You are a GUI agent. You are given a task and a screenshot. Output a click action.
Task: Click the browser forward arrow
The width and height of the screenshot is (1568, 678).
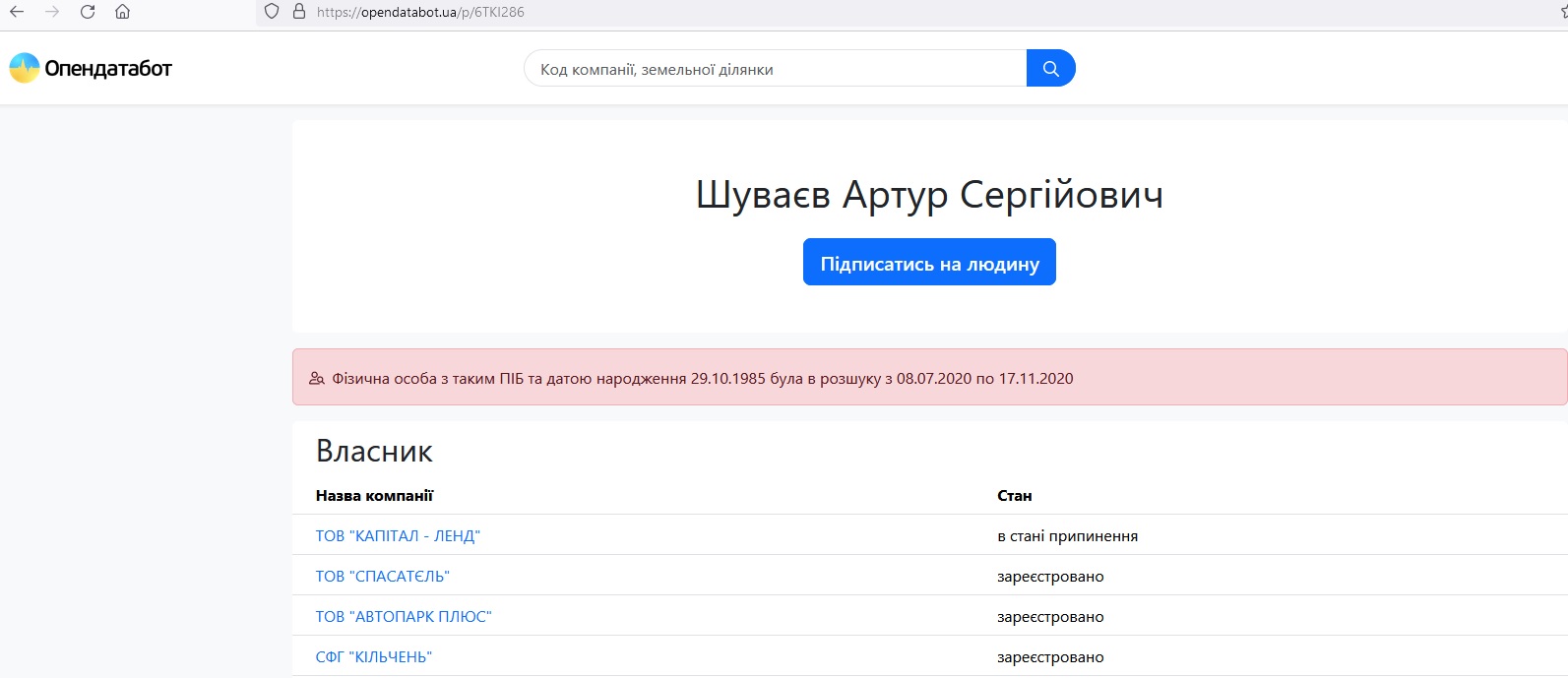(52, 12)
